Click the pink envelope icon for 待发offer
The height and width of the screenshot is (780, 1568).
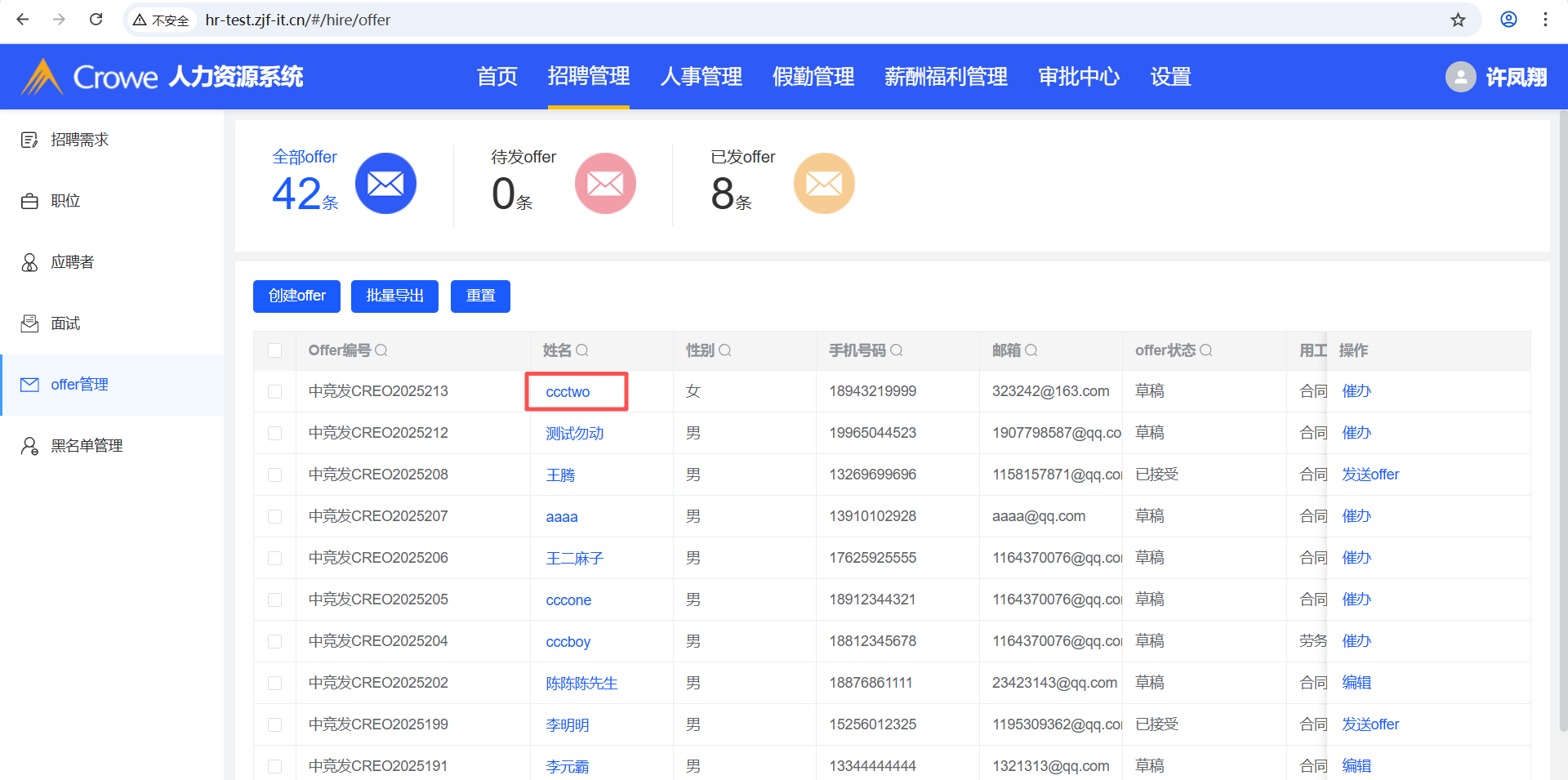[x=605, y=184]
